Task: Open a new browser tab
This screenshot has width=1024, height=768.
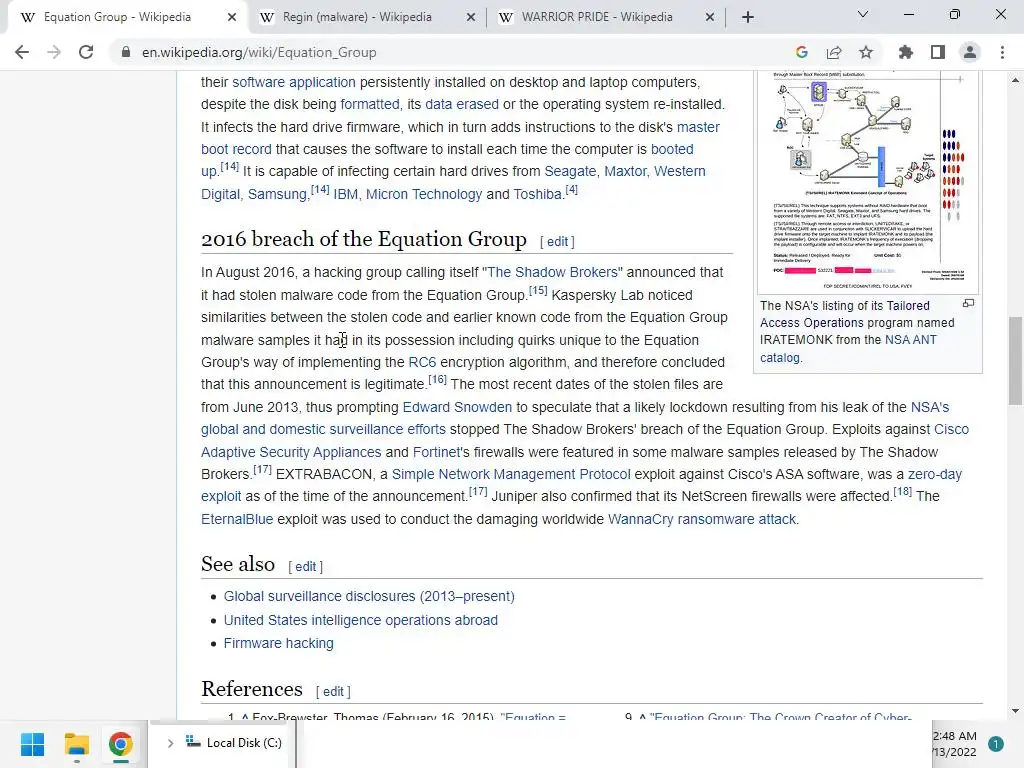Action: pos(748,17)
